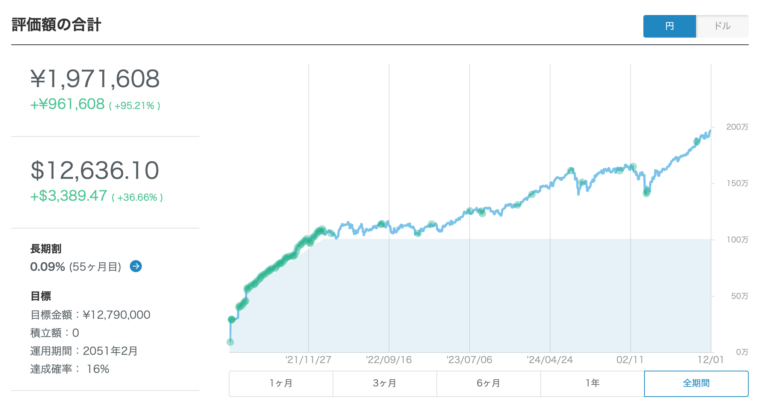This screenshot has width=760, height=412.
Task: Open the 長期割 details arrow icon
Action: 136,267
